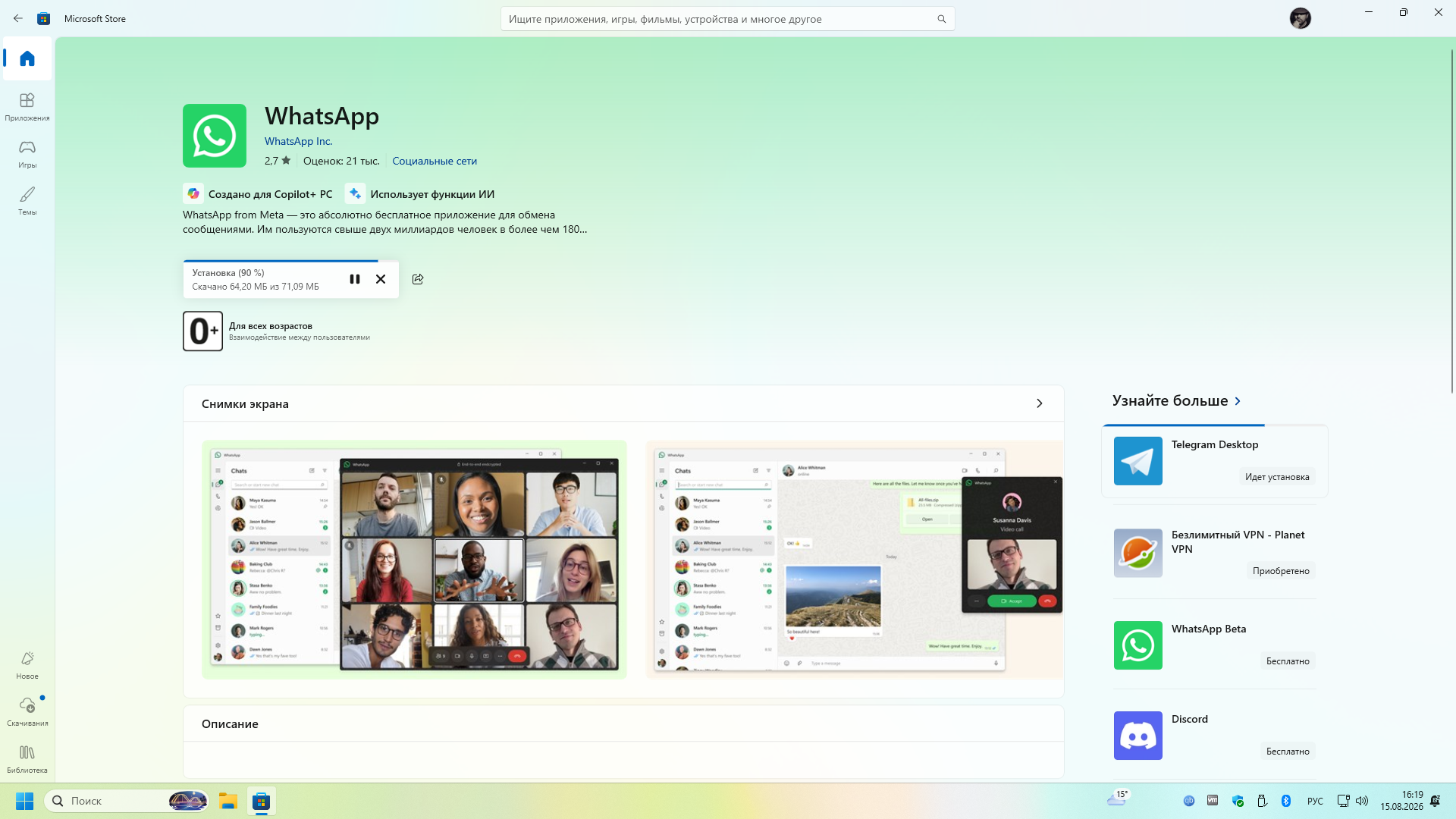Screen dimensions: 1456x819
Task: Expand the Снимки экрана screenshots section
Action: (1040, 403)
